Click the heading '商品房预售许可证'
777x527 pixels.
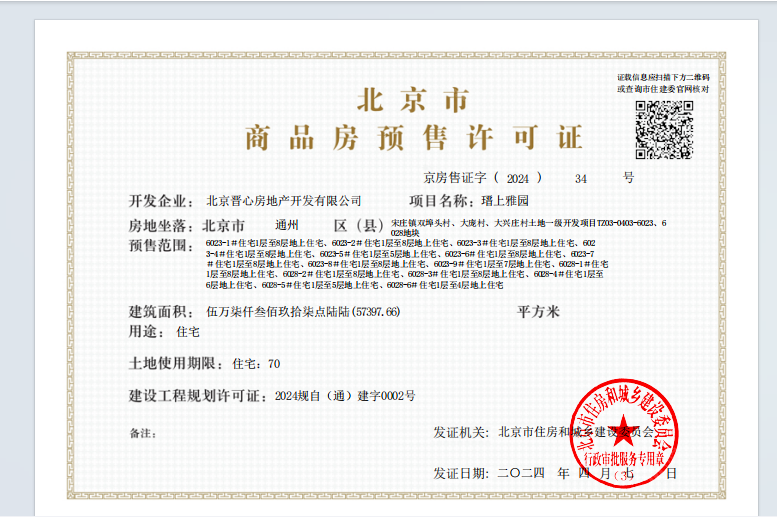pyautogui.click(x=413, y=137)
